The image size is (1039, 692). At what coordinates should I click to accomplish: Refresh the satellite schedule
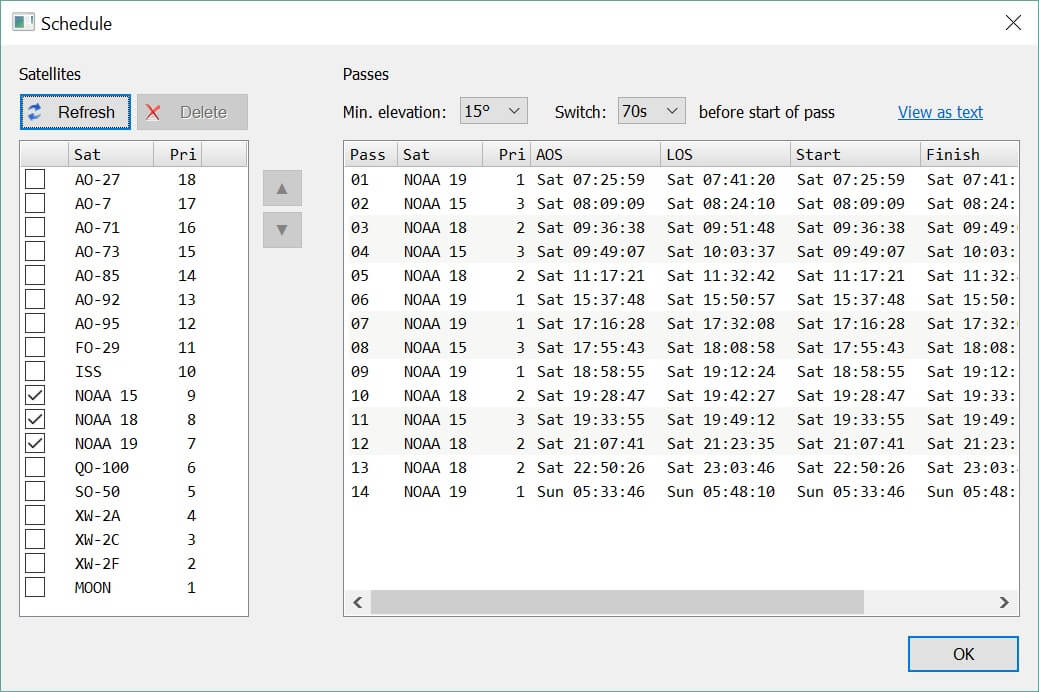click(x=74, y=112)
